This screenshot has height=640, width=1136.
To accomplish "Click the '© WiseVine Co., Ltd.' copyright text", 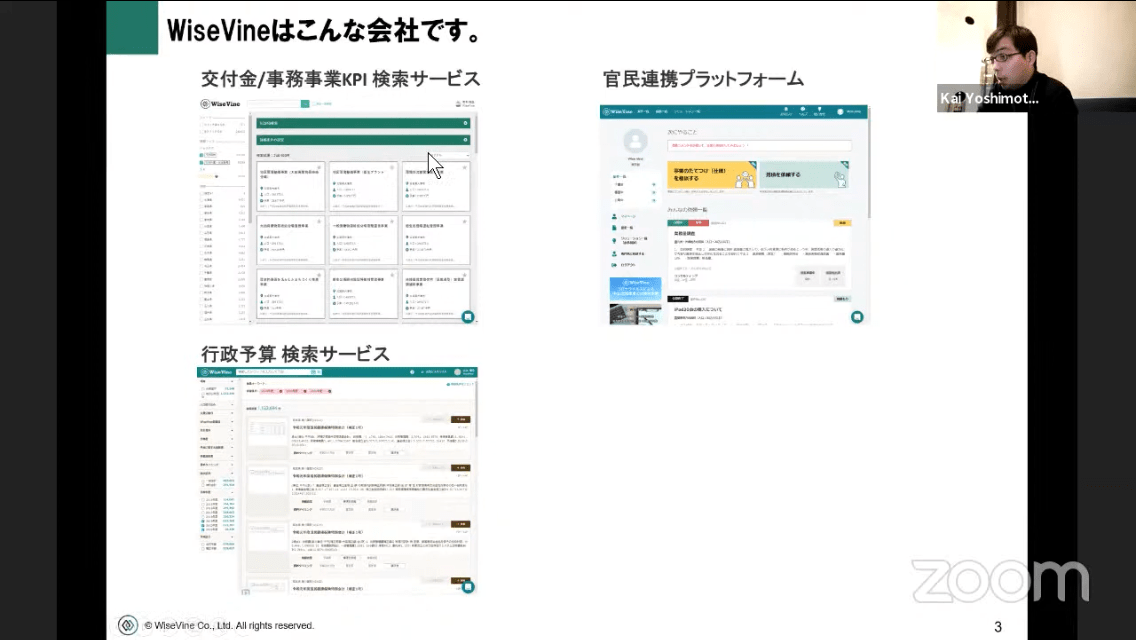I will (228, 626).
